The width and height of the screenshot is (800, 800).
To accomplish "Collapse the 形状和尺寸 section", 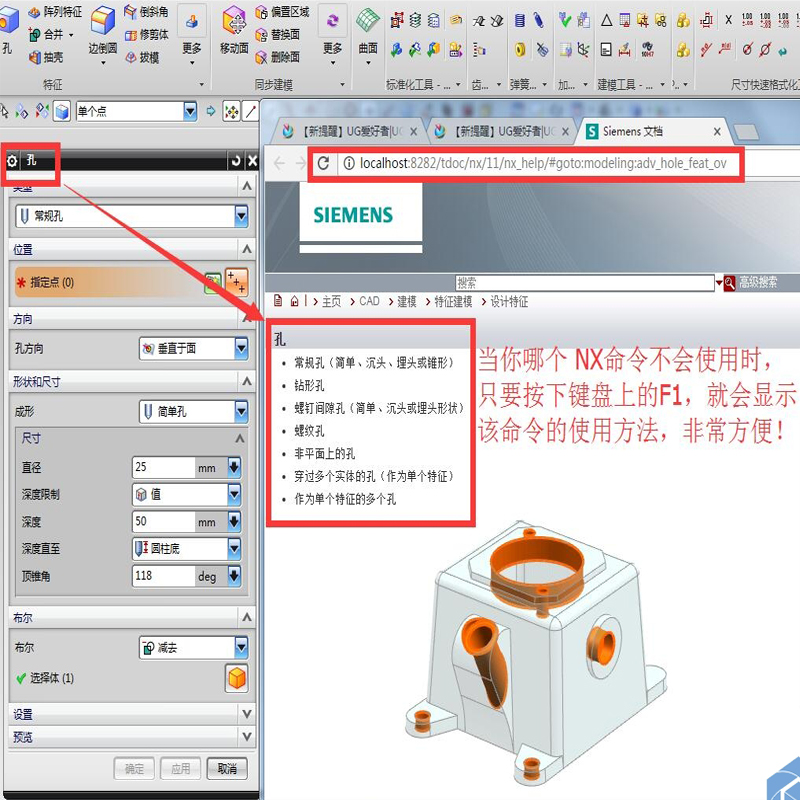I will pos(246,381).
